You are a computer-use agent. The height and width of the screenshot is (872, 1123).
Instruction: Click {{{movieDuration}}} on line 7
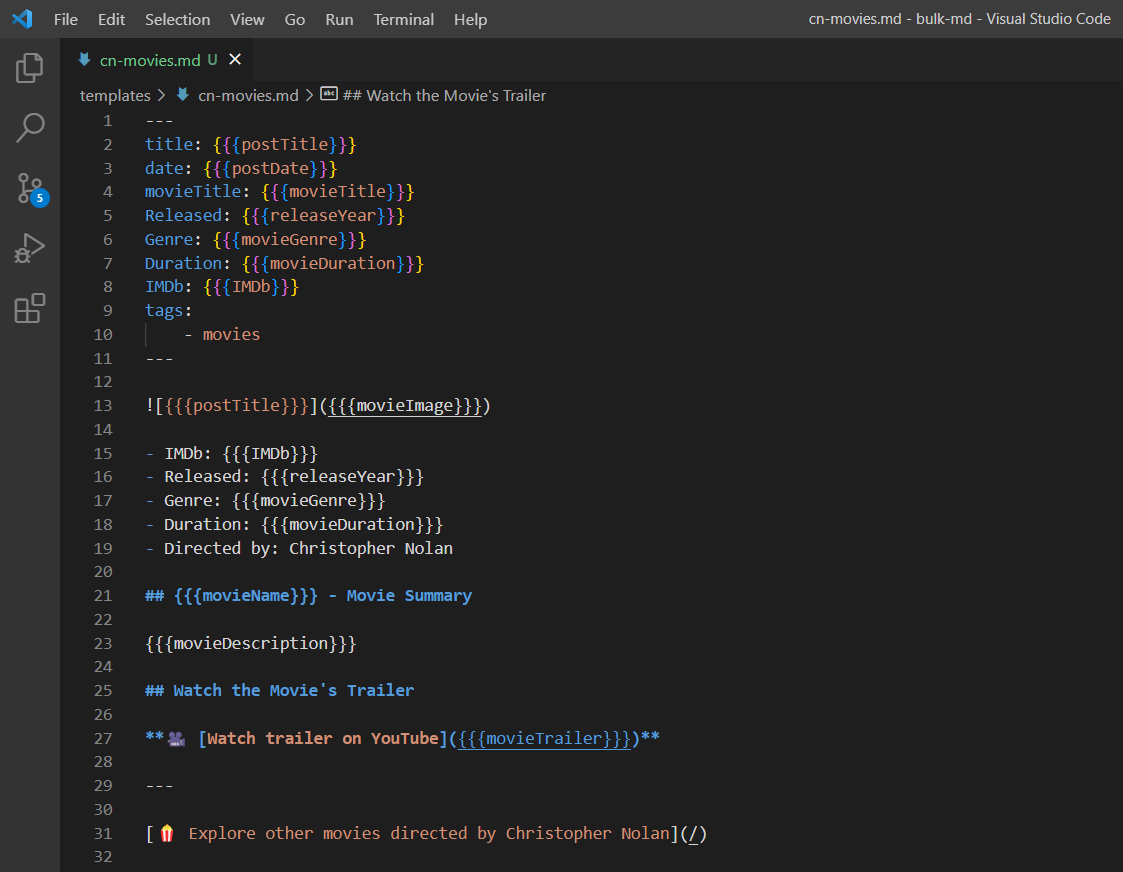333,263
